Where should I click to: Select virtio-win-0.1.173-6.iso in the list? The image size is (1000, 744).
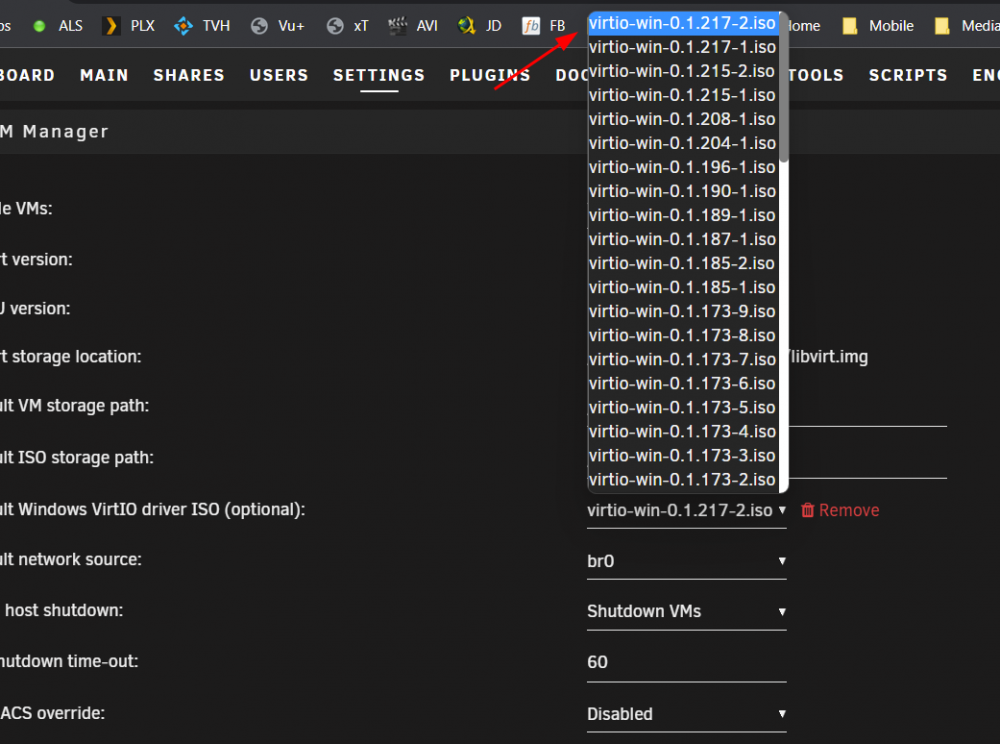coord(682,384)
